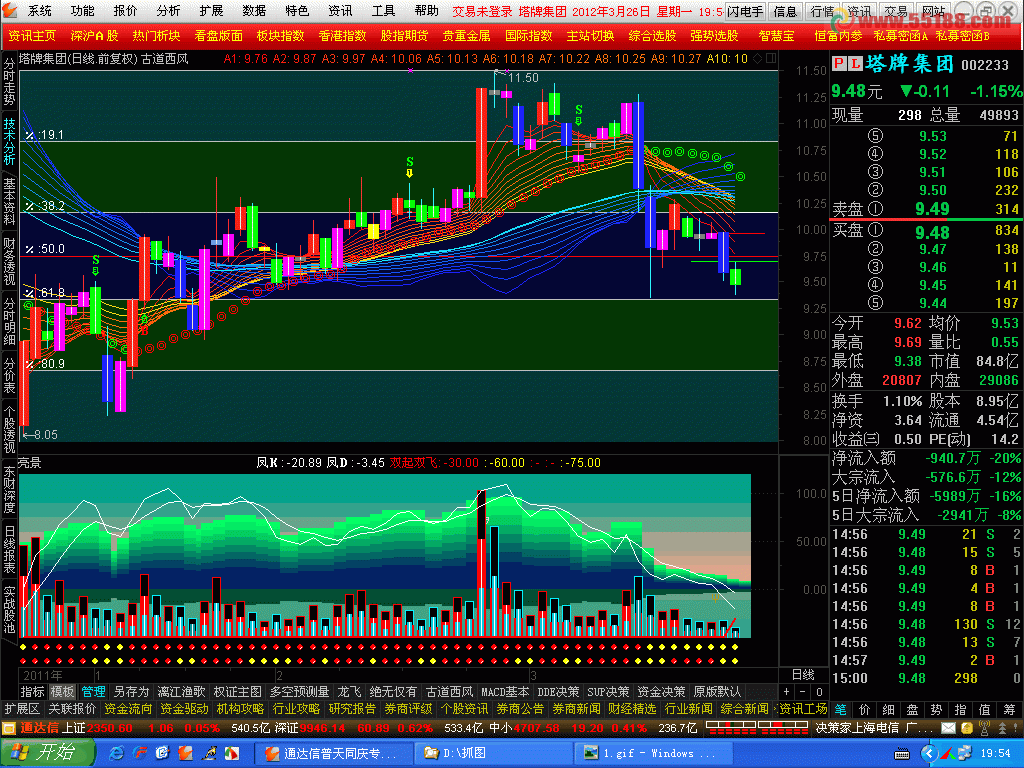Select the 基本资料 side tab

[9, 201]
